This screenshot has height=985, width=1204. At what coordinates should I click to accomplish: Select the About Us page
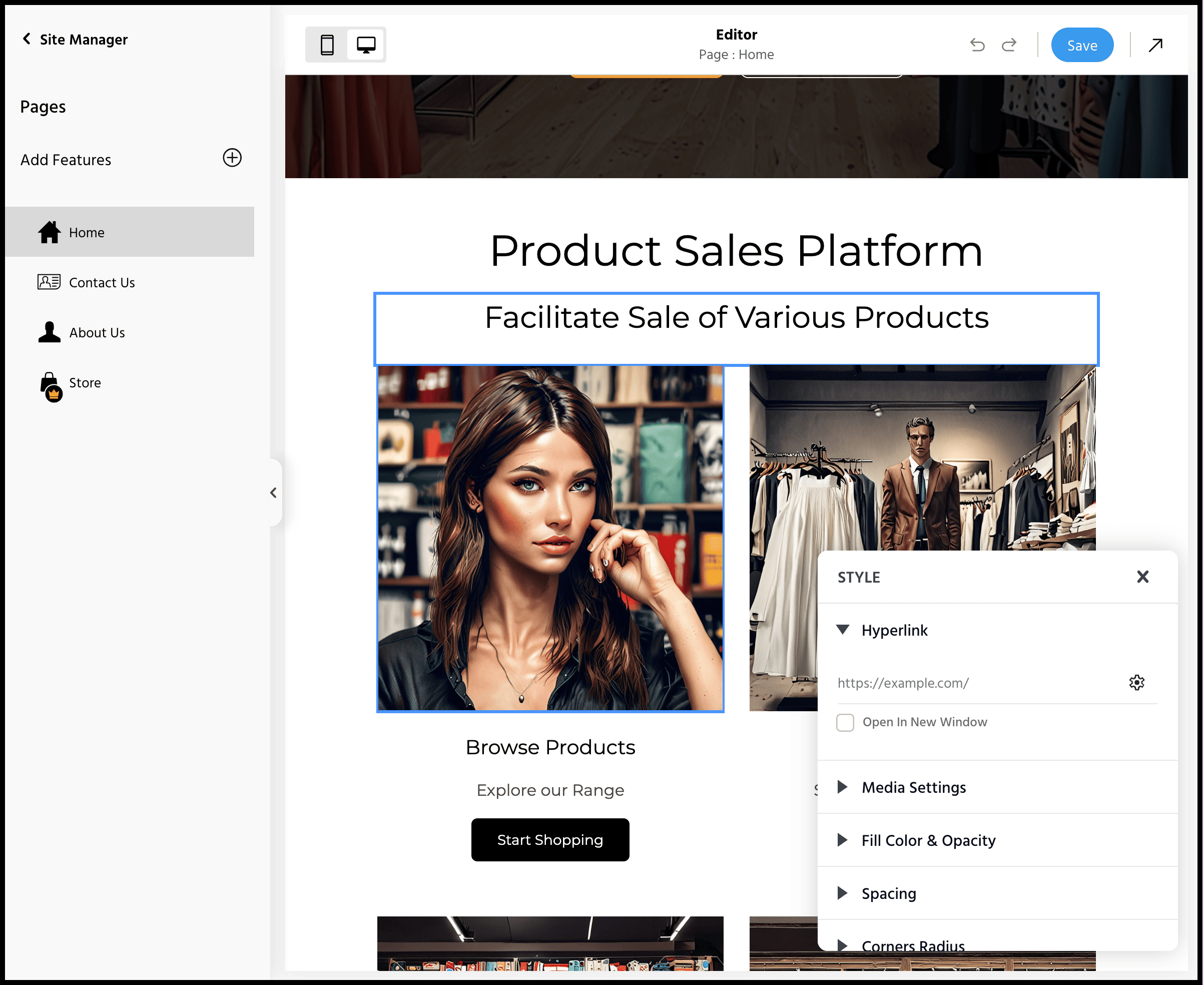pyautogui.click(x=97, y=332)
